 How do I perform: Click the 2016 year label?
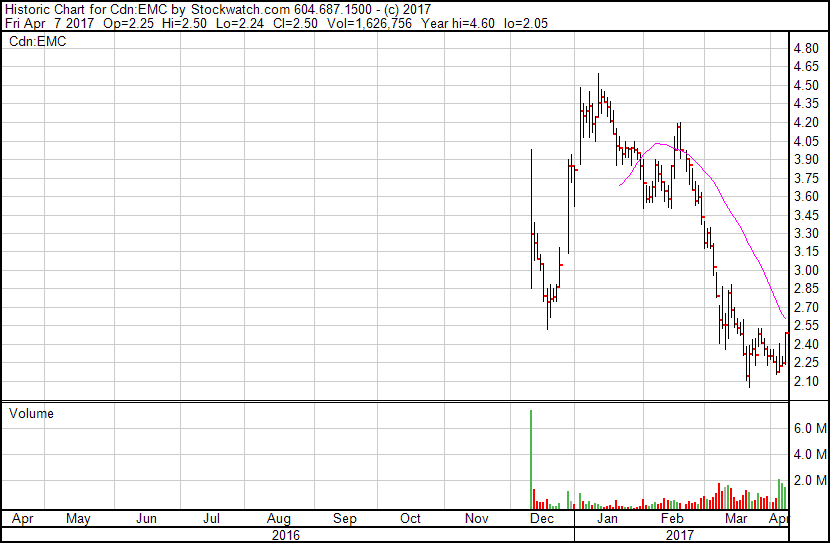(x=287, y=535)
